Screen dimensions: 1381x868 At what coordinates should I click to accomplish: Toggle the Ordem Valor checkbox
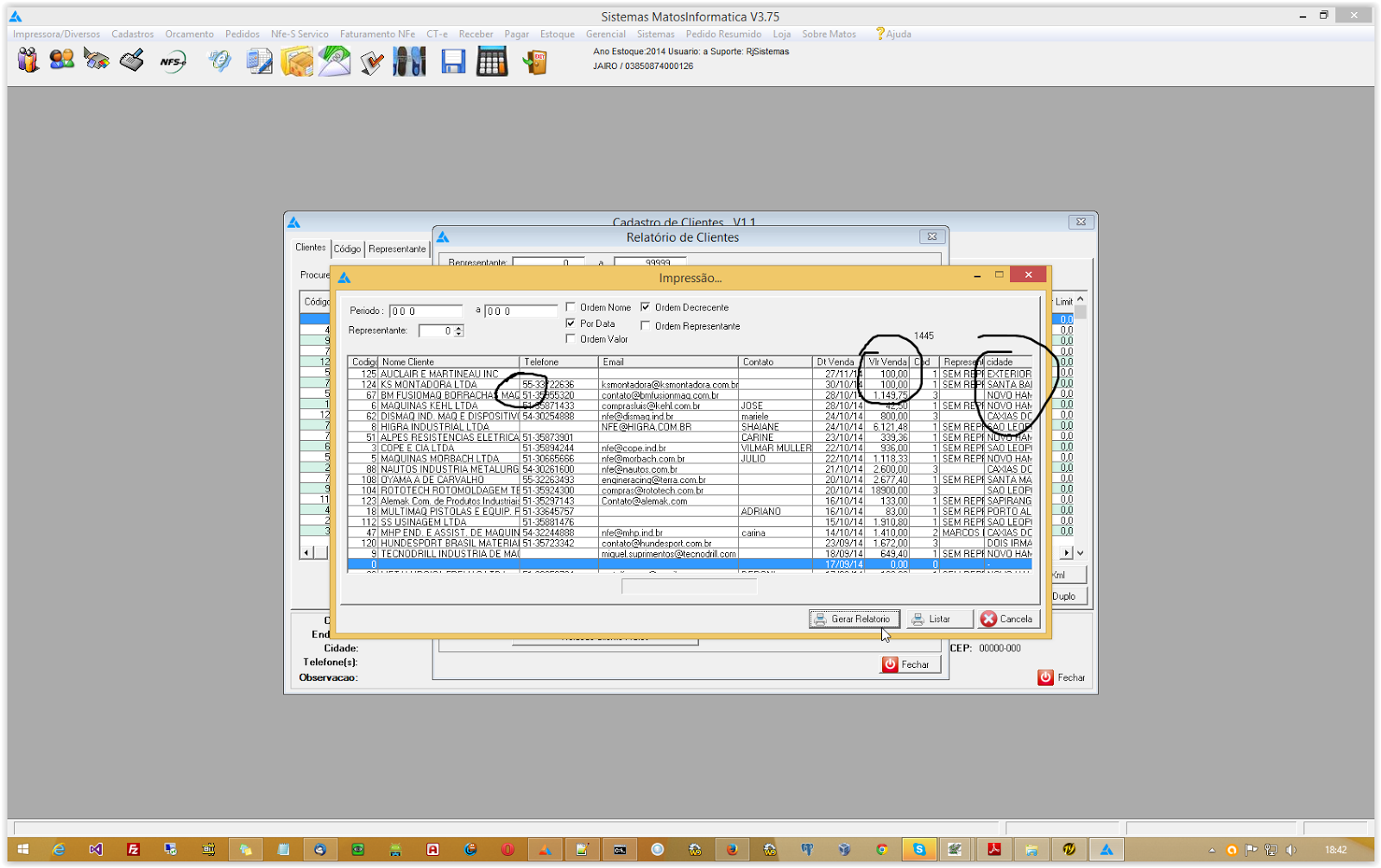pyautogui.click(x=571, y=338)
